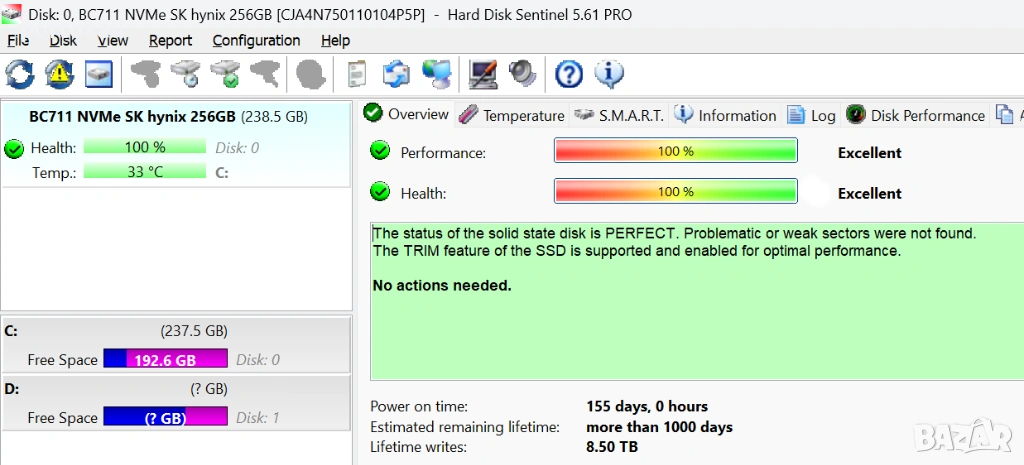Click the yellow warning alert toolbar icon
This screenshot has width=1024, height=465.
(59, 73)
